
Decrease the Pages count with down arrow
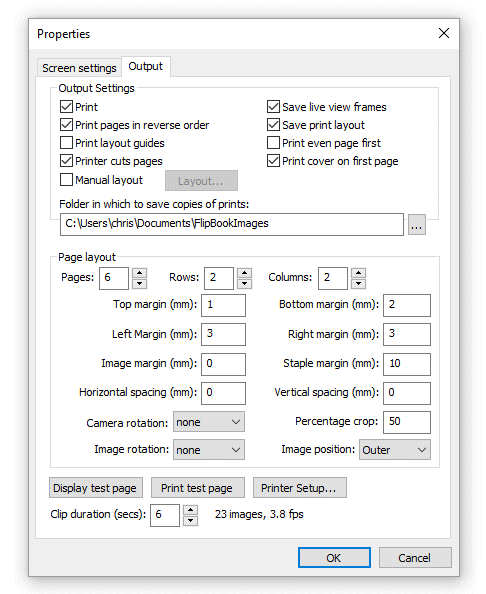pos(139,283)
